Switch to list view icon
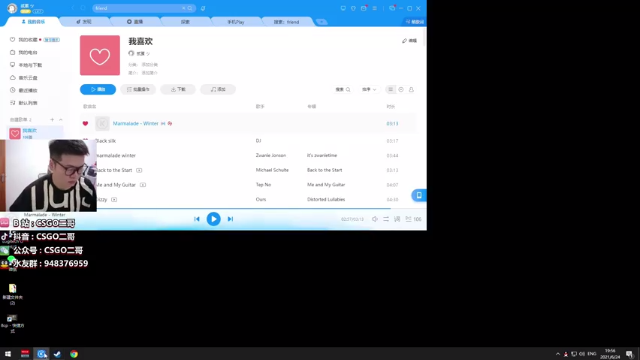The image size is (640, 360). (x=391, y=89)
